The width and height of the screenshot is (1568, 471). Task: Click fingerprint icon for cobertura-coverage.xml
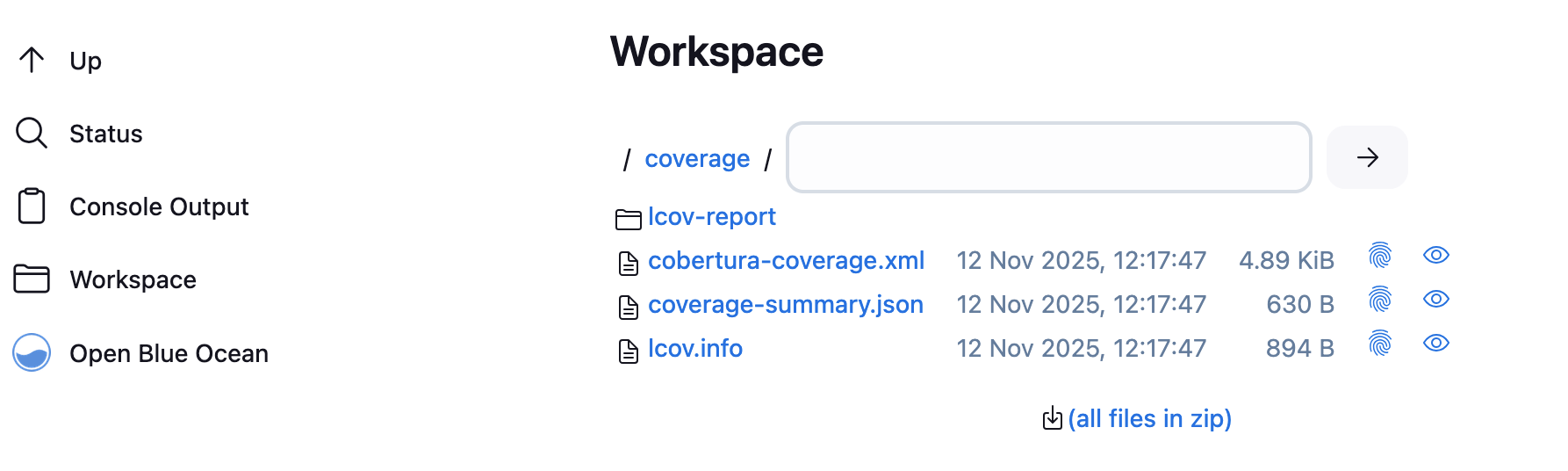pyautogui.click(x=1380, y=256)
